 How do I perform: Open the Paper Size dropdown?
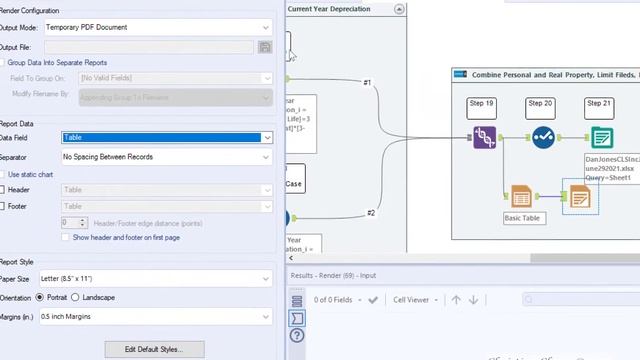156,279
